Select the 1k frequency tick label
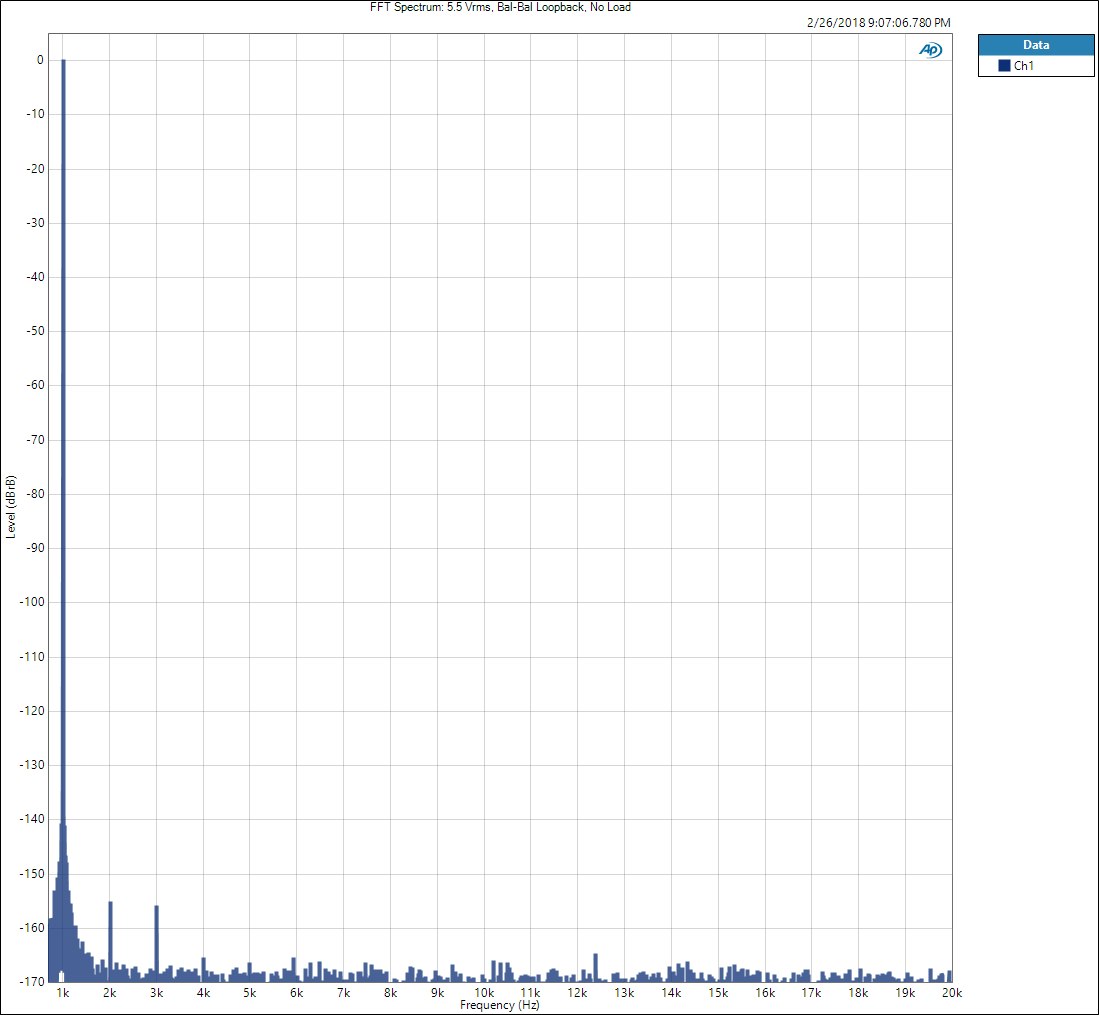Image resolution: width=1099 pixels, height=1015 pixels. pyautogui.click(x=63, y=993)
